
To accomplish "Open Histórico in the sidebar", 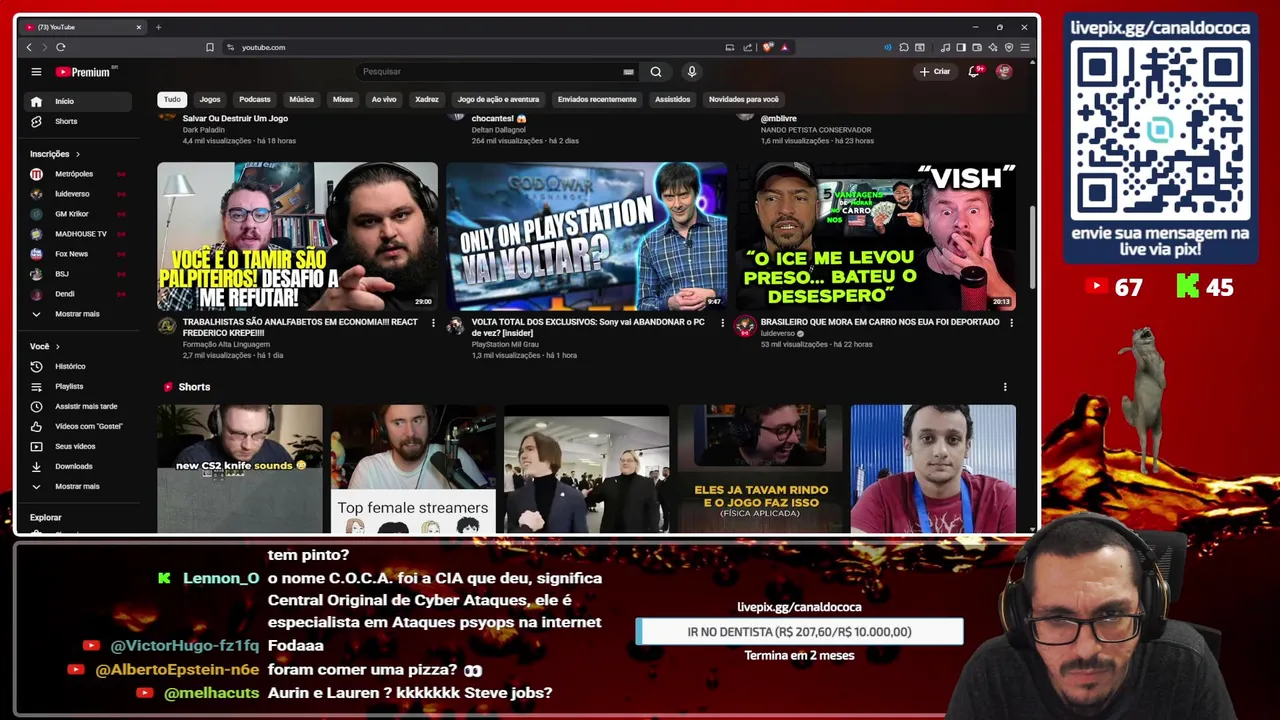I will [78, 366].
